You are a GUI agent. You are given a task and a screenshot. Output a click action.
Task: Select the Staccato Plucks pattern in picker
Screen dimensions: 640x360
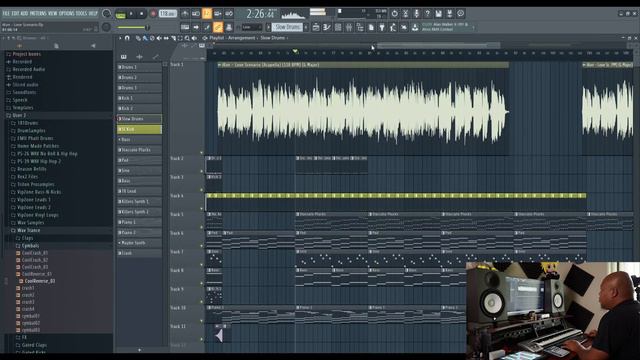[x=139, y=150]
